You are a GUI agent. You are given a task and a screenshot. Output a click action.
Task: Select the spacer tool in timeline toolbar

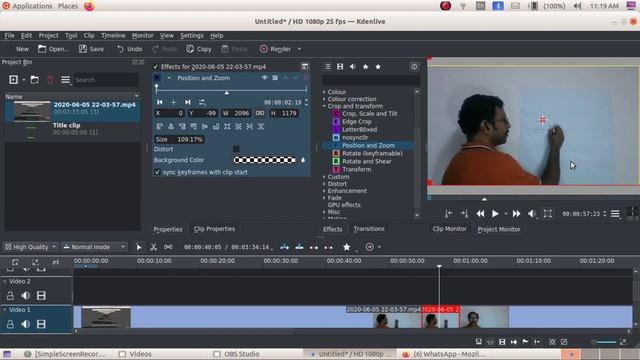168,247
